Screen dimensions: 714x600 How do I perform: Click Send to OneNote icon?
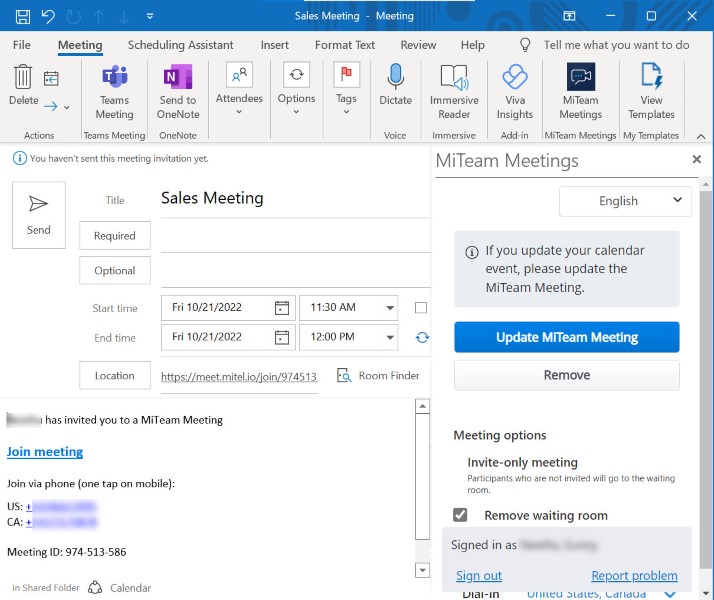point(177,79)
